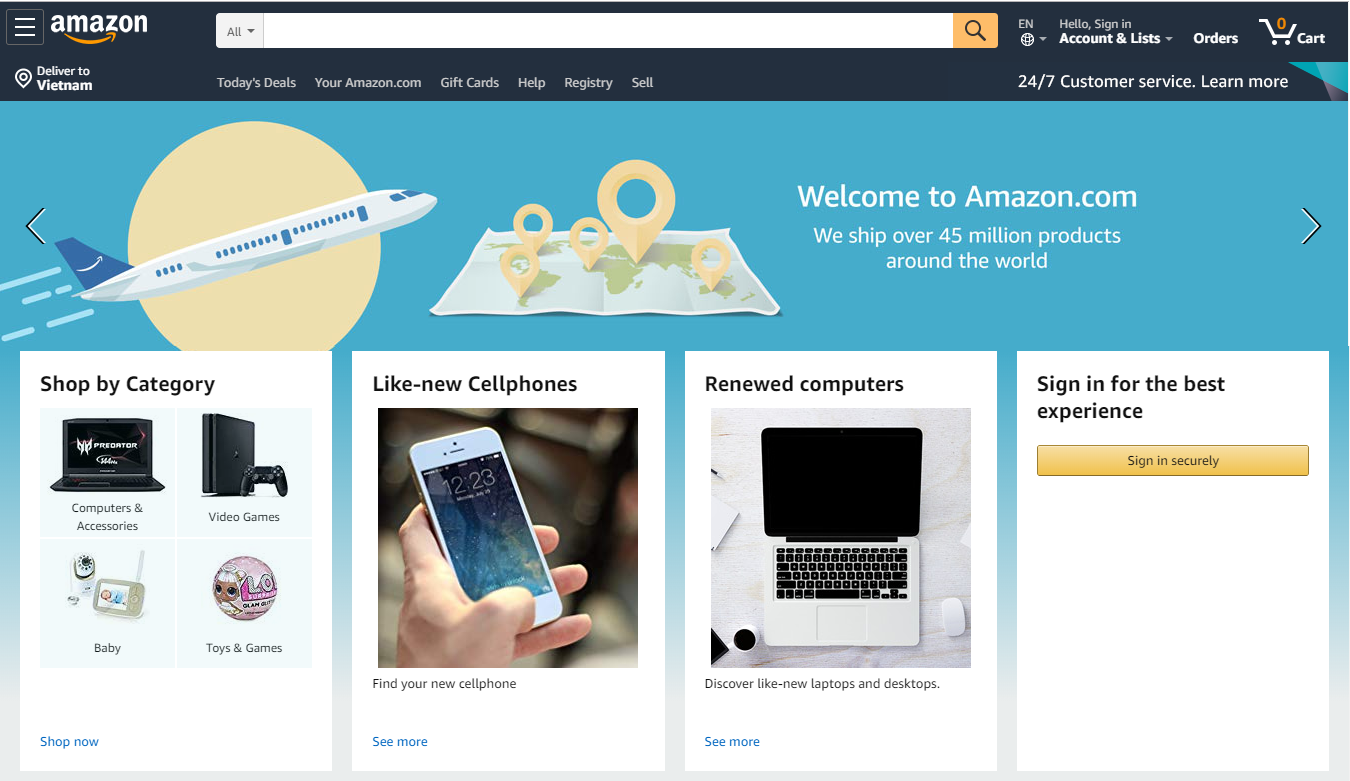Expand the All departments search dropdown
This screenshot has width=1350, height=781.
tap(240, 31)
